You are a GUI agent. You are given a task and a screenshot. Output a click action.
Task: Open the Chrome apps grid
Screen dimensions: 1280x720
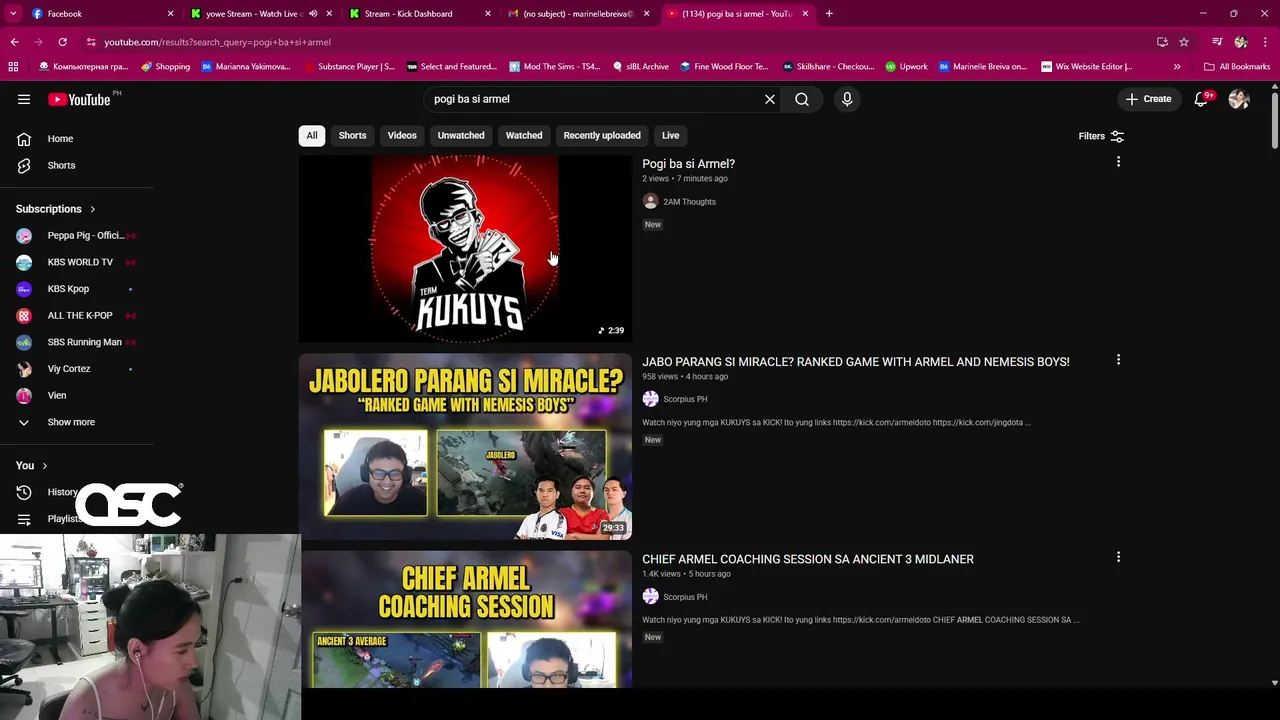point(13,67)
